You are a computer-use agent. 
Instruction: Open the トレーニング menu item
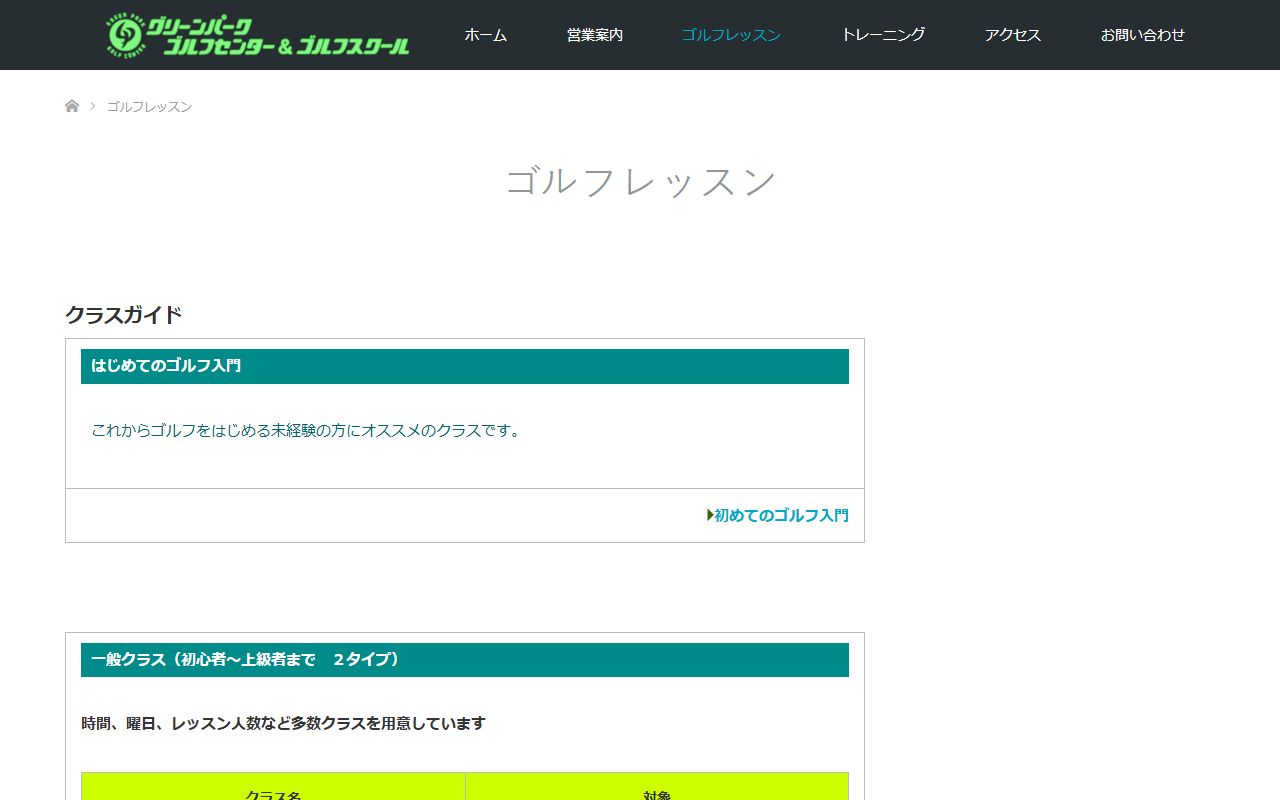point(882,35)
